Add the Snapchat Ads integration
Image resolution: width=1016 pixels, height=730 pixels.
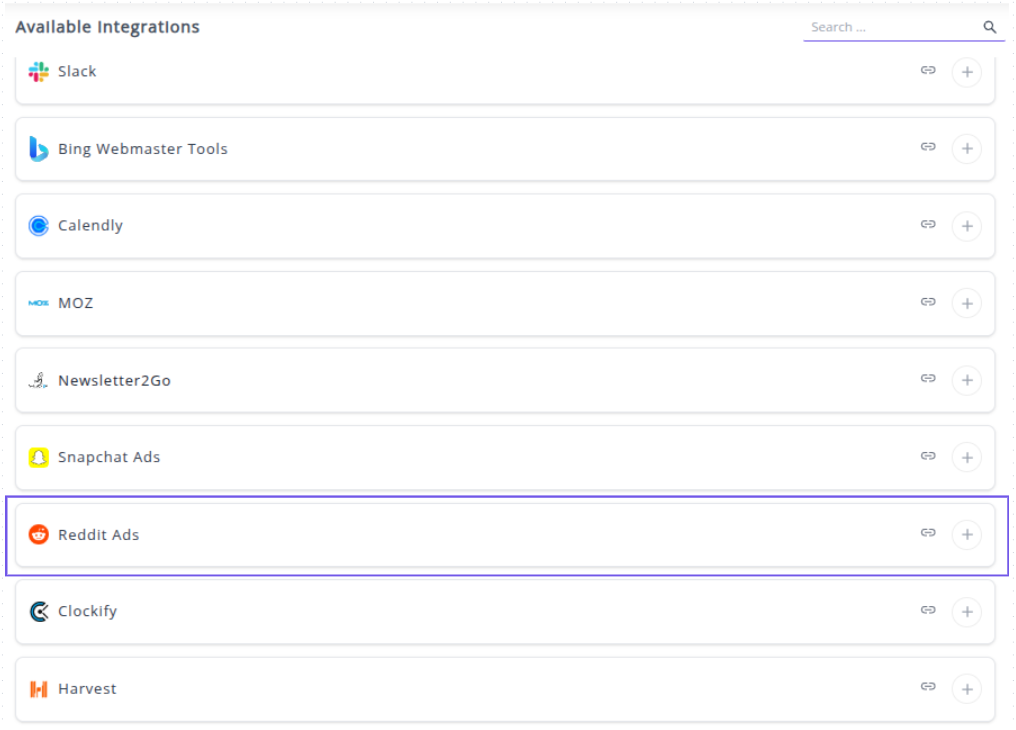coord(966,457)
